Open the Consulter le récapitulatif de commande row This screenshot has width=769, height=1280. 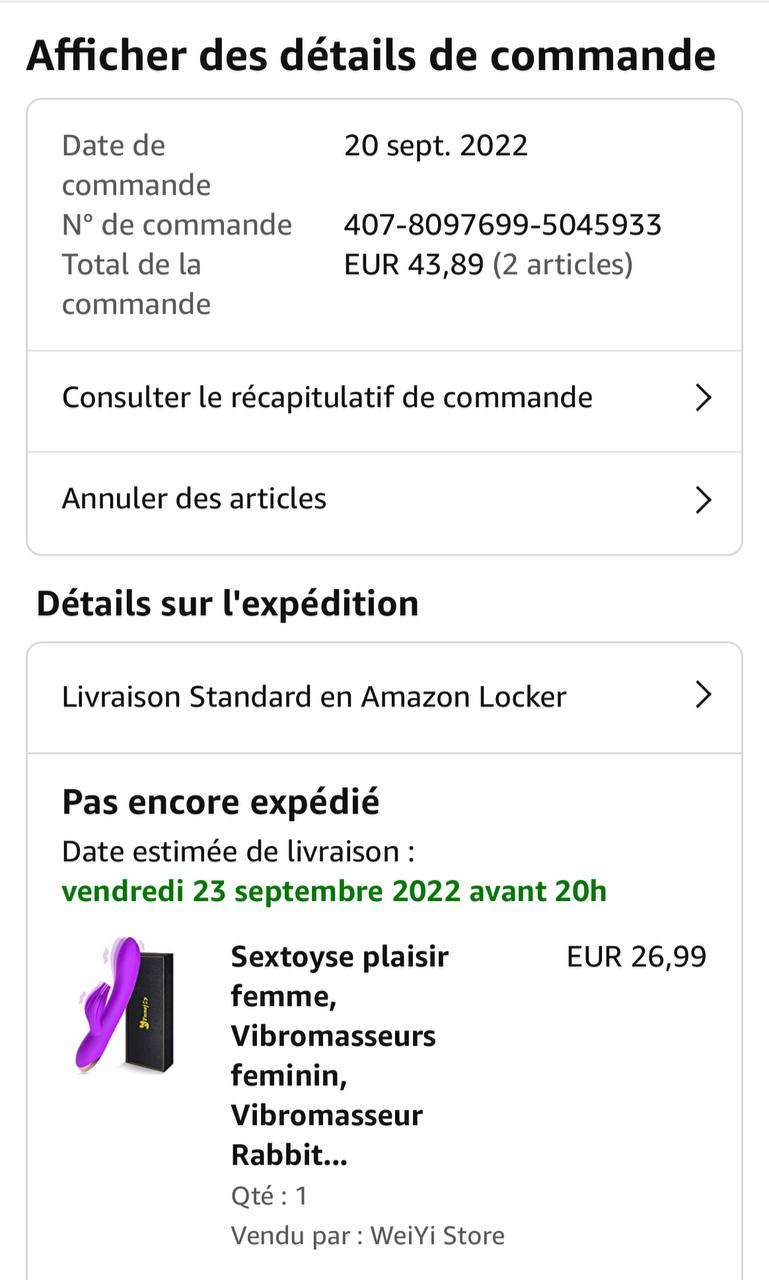click(x=327, y=398)
